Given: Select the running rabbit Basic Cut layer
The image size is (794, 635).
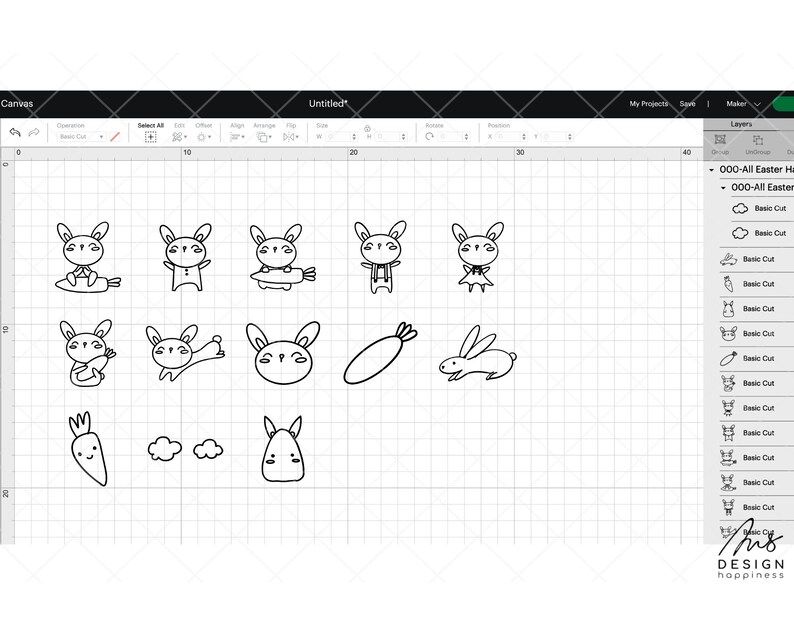Looking at the screenshot, I should (x=757, y=259).
